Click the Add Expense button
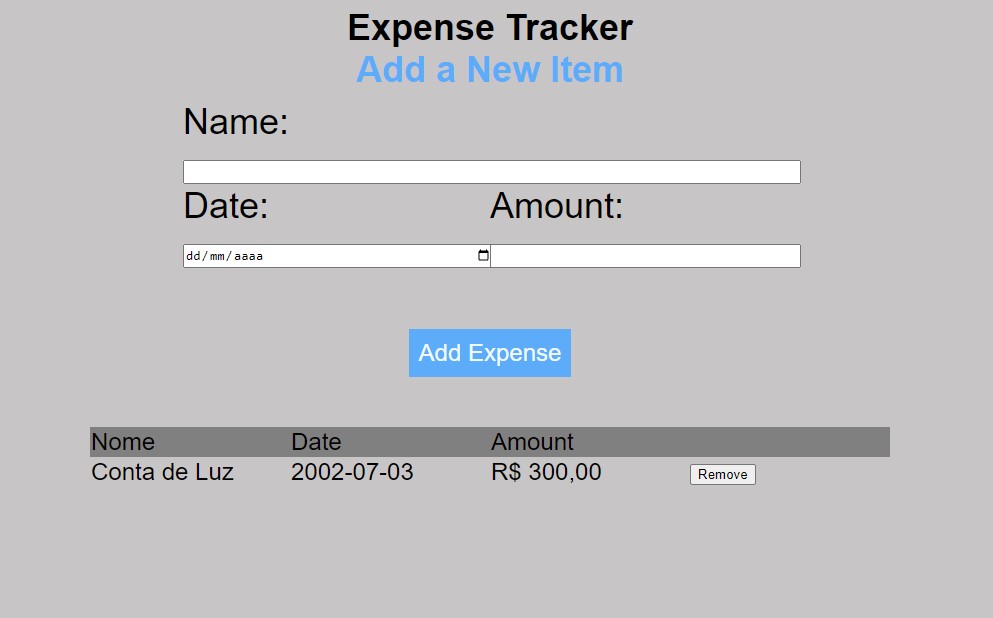993x618 pixels. coord(490,353)
